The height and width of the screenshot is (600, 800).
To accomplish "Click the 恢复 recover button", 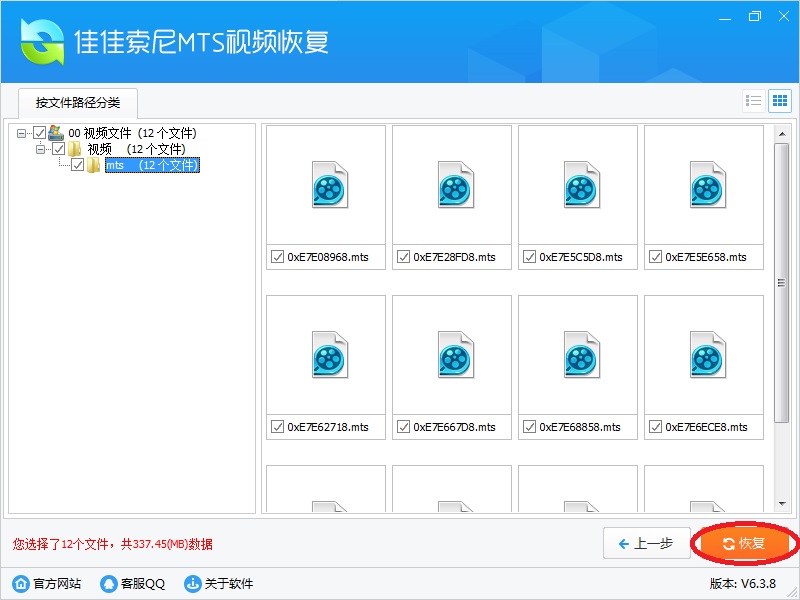I will [x=744, y=544].
